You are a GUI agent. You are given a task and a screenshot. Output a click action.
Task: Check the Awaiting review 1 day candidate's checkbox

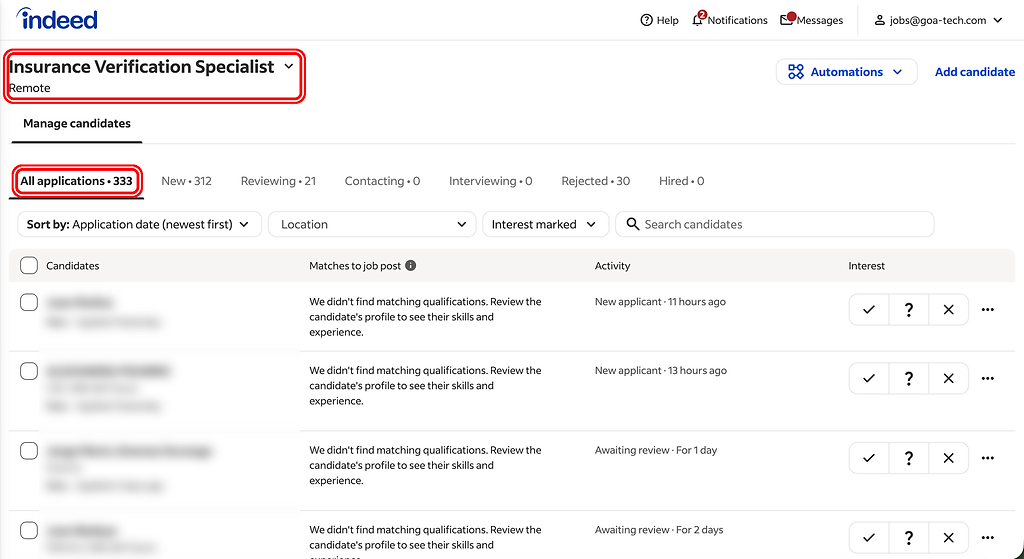pyautogui.click(x=29, y=451)
